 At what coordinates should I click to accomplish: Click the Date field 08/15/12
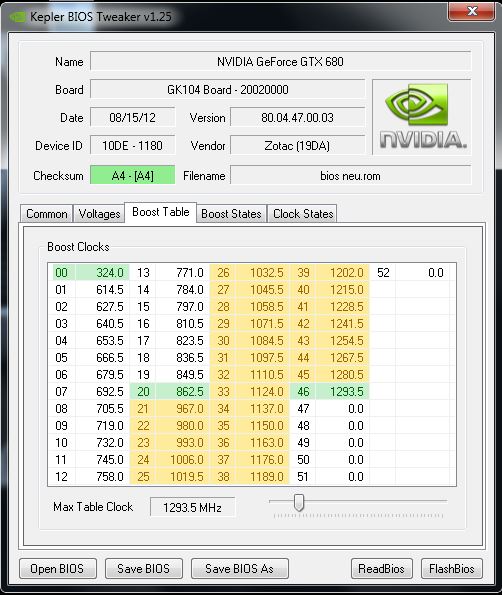coord(132,118)
